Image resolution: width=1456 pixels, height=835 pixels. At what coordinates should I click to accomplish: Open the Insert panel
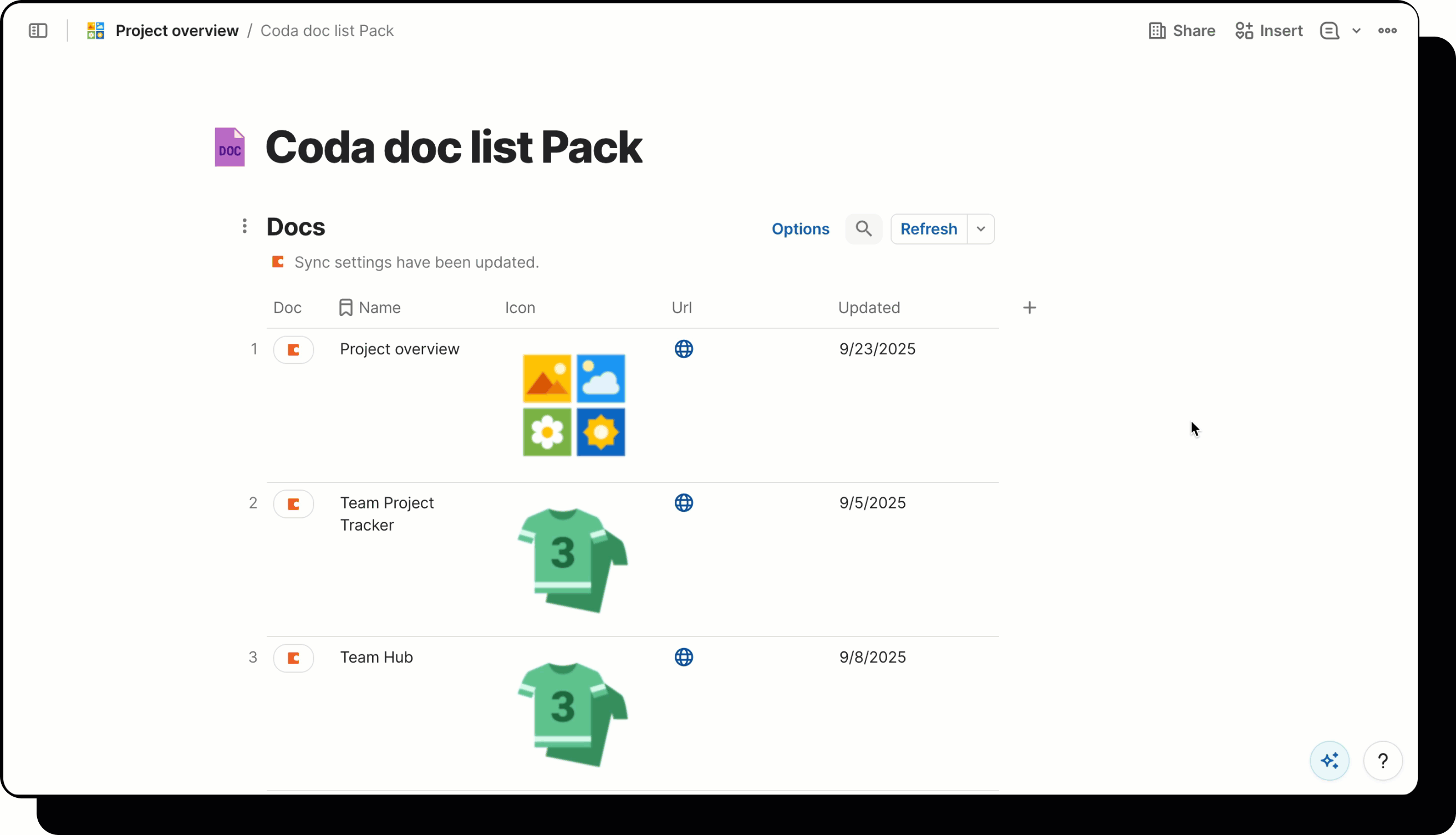pos(1268,30)
